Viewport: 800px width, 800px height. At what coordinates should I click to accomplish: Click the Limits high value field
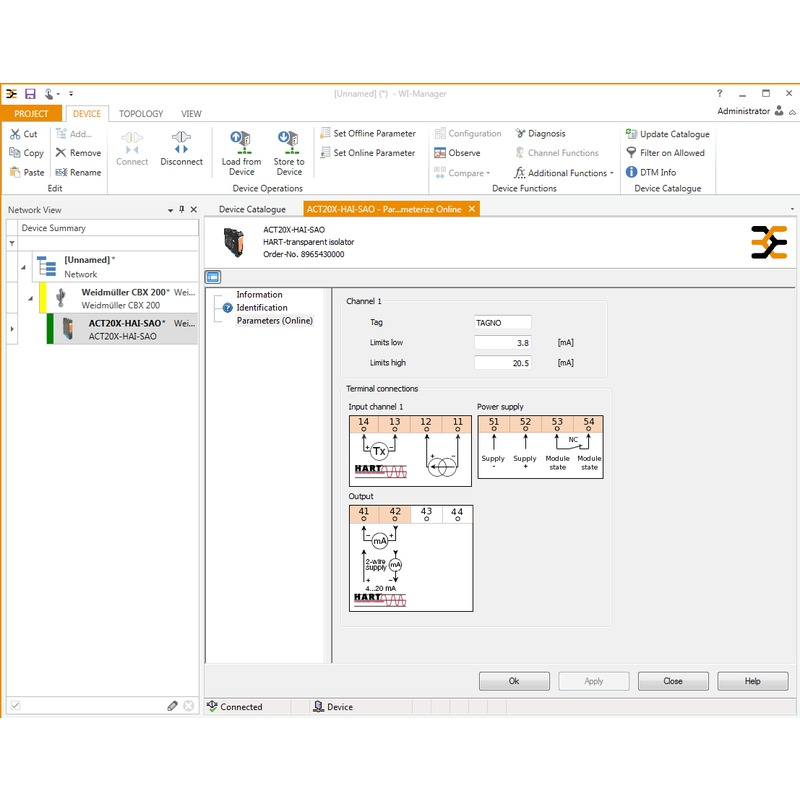pyautogui.click(x=503, y=363)
